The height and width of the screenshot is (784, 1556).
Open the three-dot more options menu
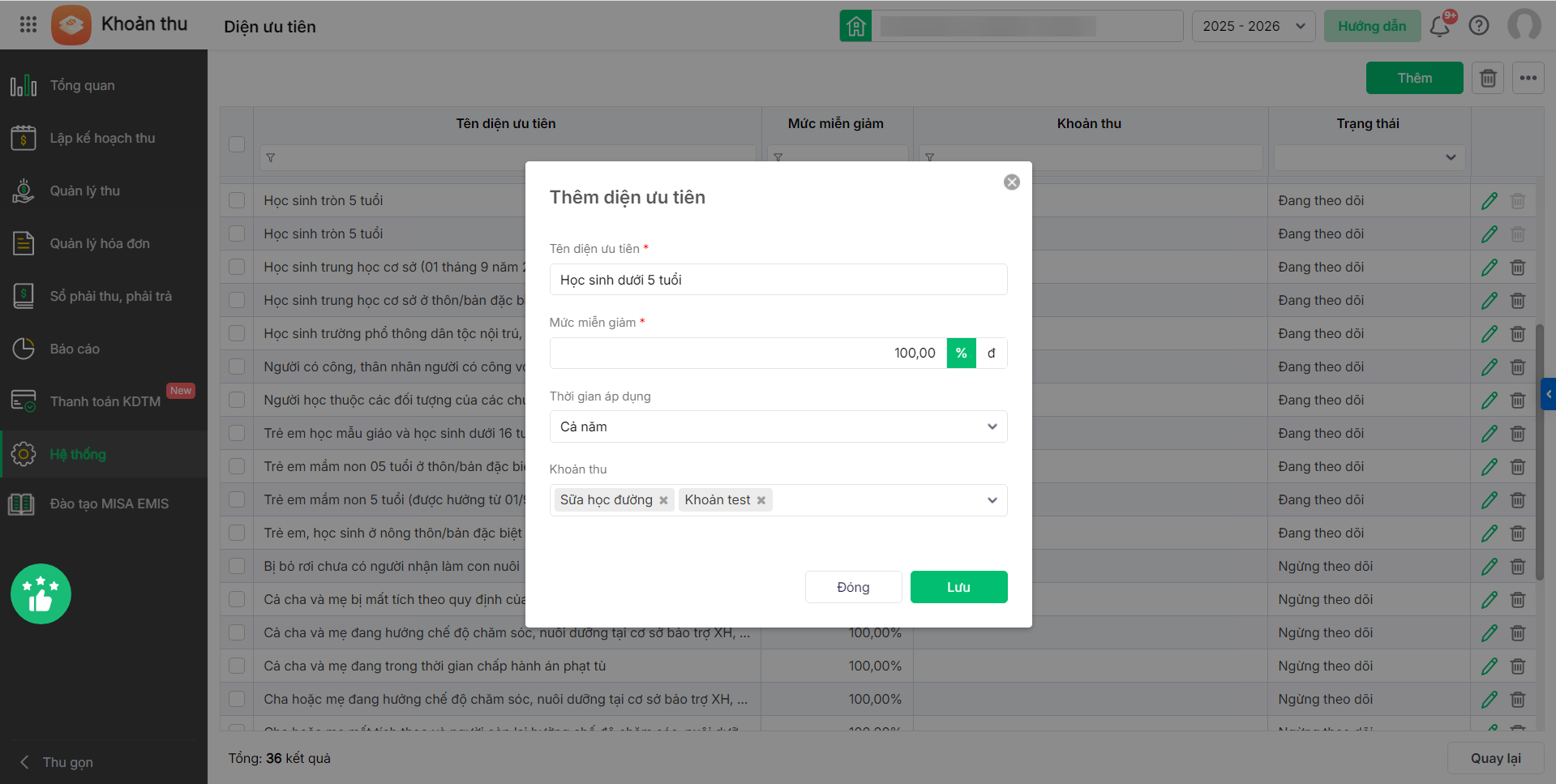[x=1528, y=79]
